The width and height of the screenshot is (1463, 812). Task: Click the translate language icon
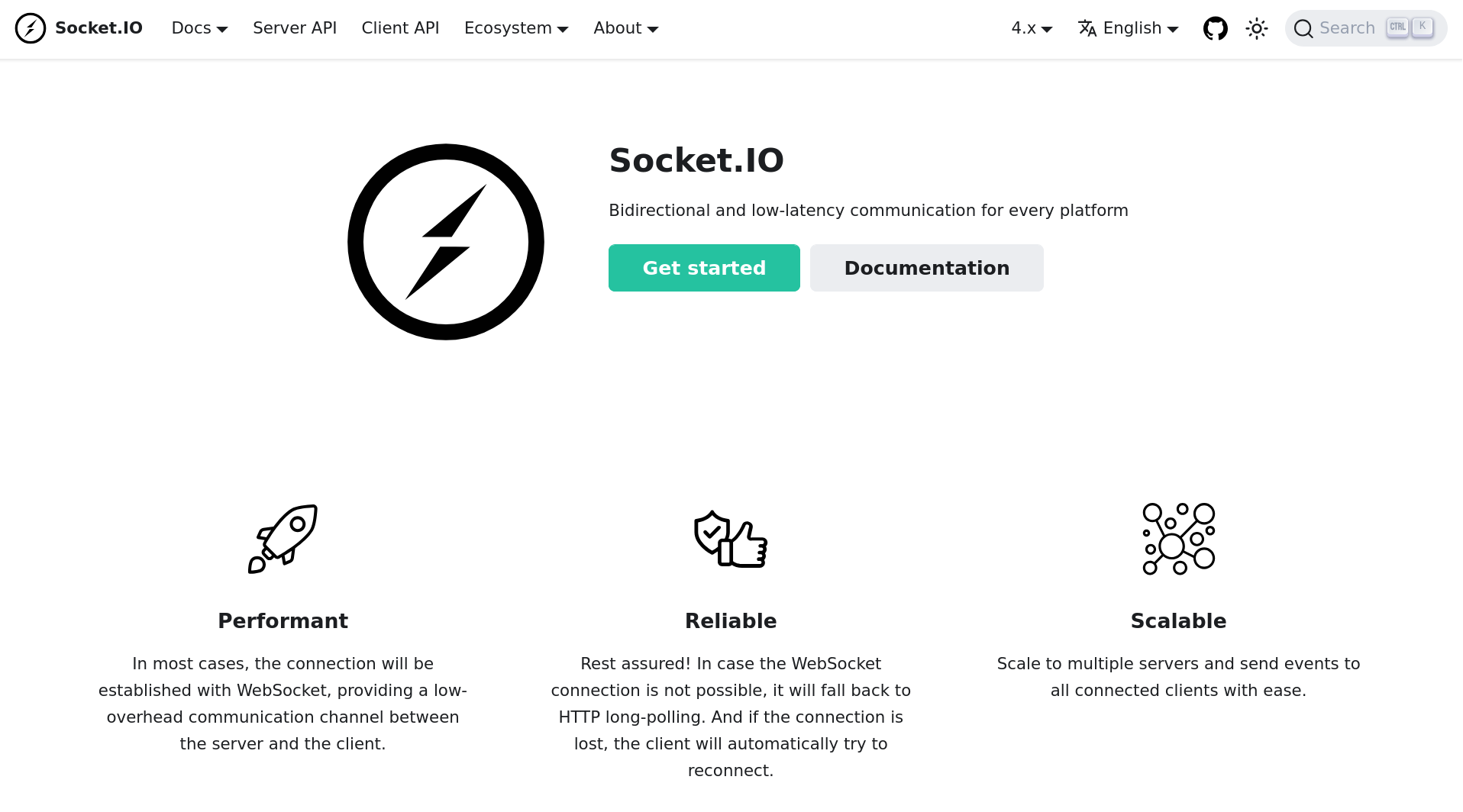tap(1087, 28)
